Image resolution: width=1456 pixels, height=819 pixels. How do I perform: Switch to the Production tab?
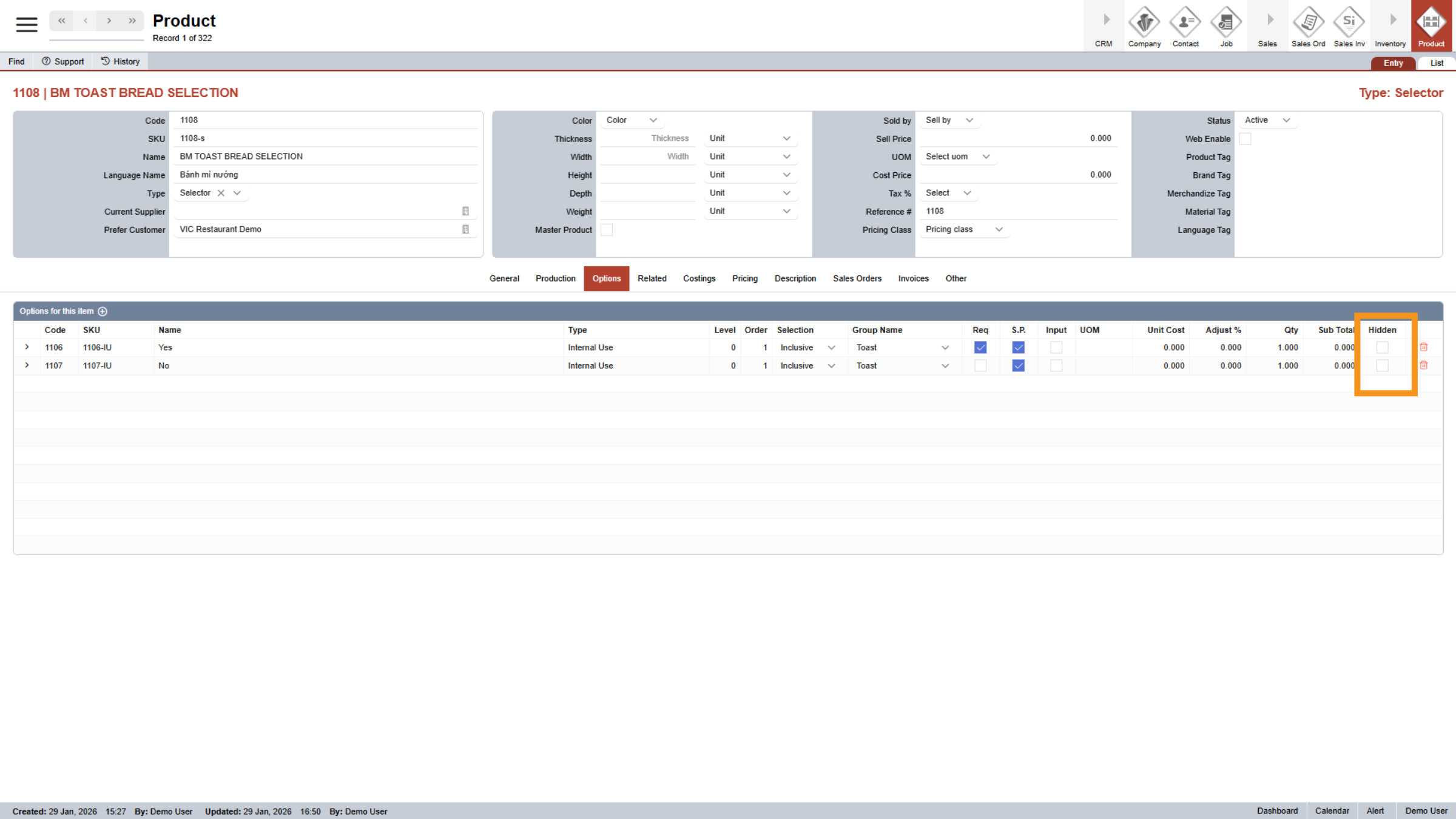click(555, 278)
